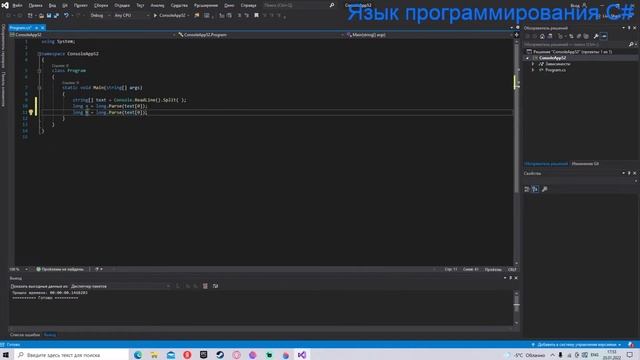The height and width of the screenshot is (360, 640).
Task: Select Program.cs in Solution Explorer
Action: (556, 70)
